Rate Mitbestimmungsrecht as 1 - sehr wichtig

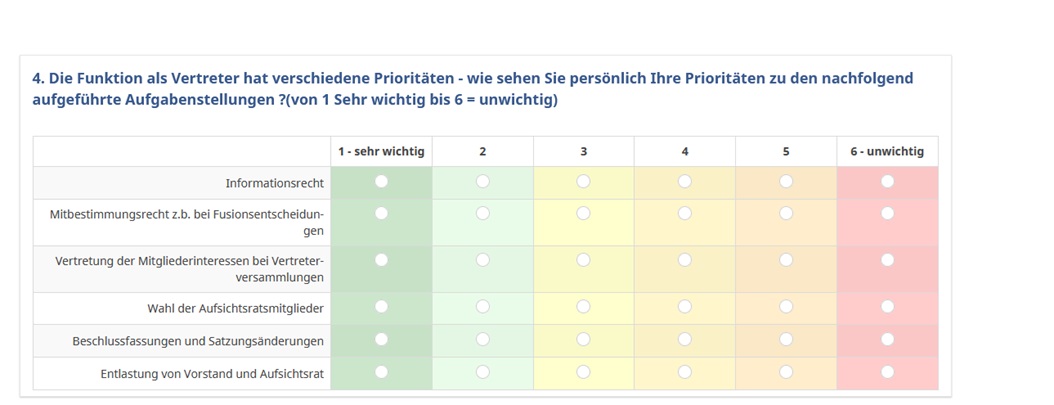pyautogui.click(x=381, y=213)
